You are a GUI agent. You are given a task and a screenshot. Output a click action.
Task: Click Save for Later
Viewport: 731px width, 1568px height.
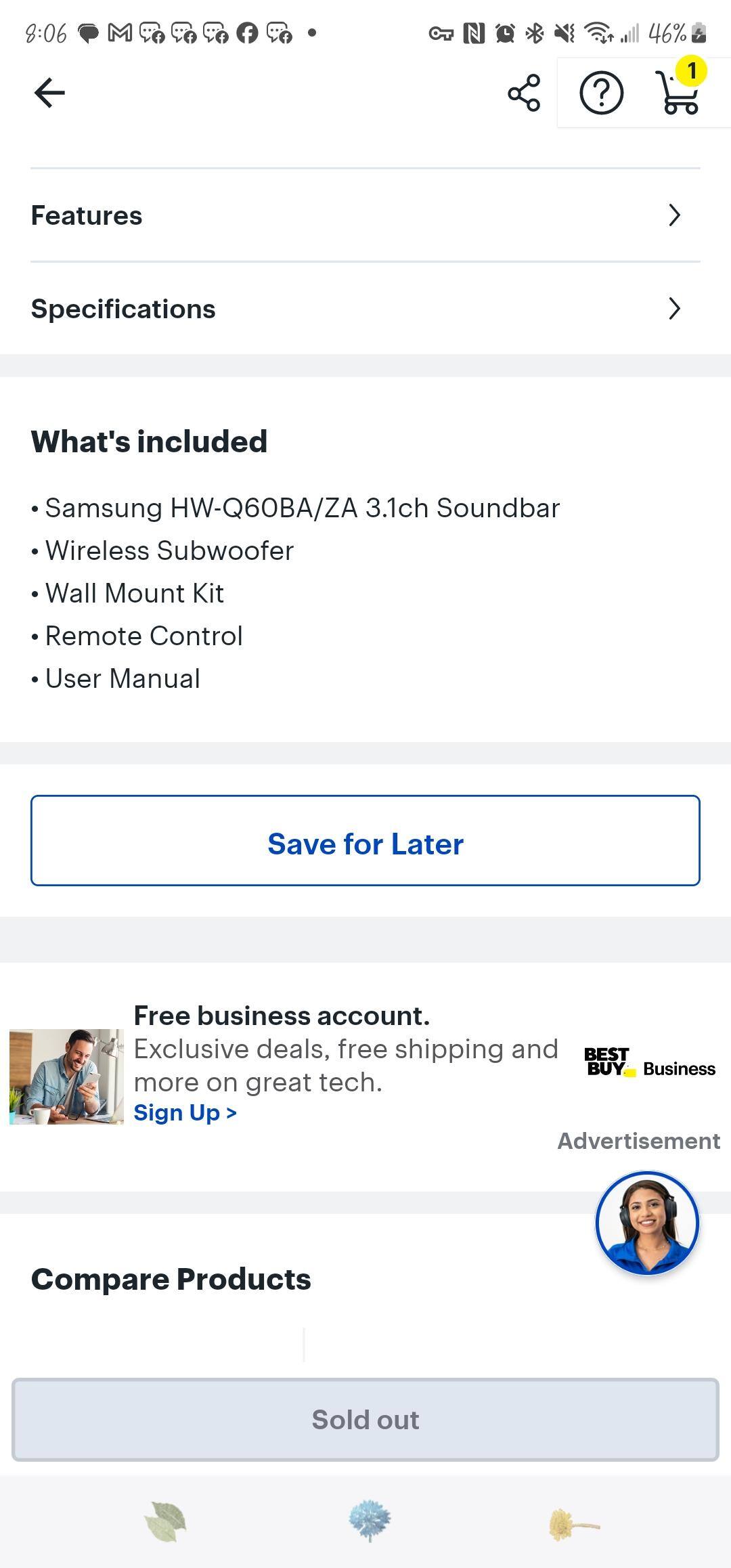(365, 844)
